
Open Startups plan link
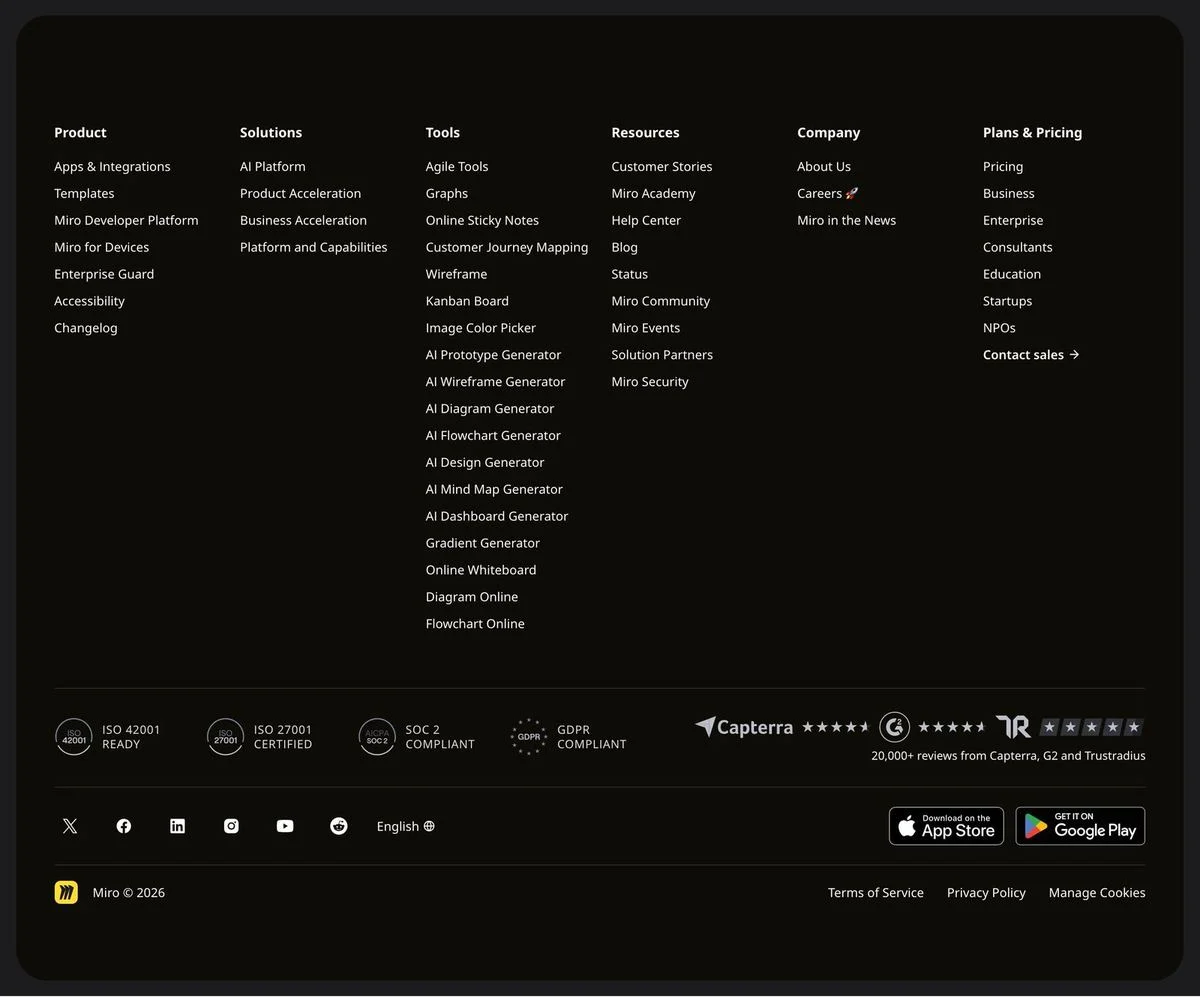(x=1008, y=301)
